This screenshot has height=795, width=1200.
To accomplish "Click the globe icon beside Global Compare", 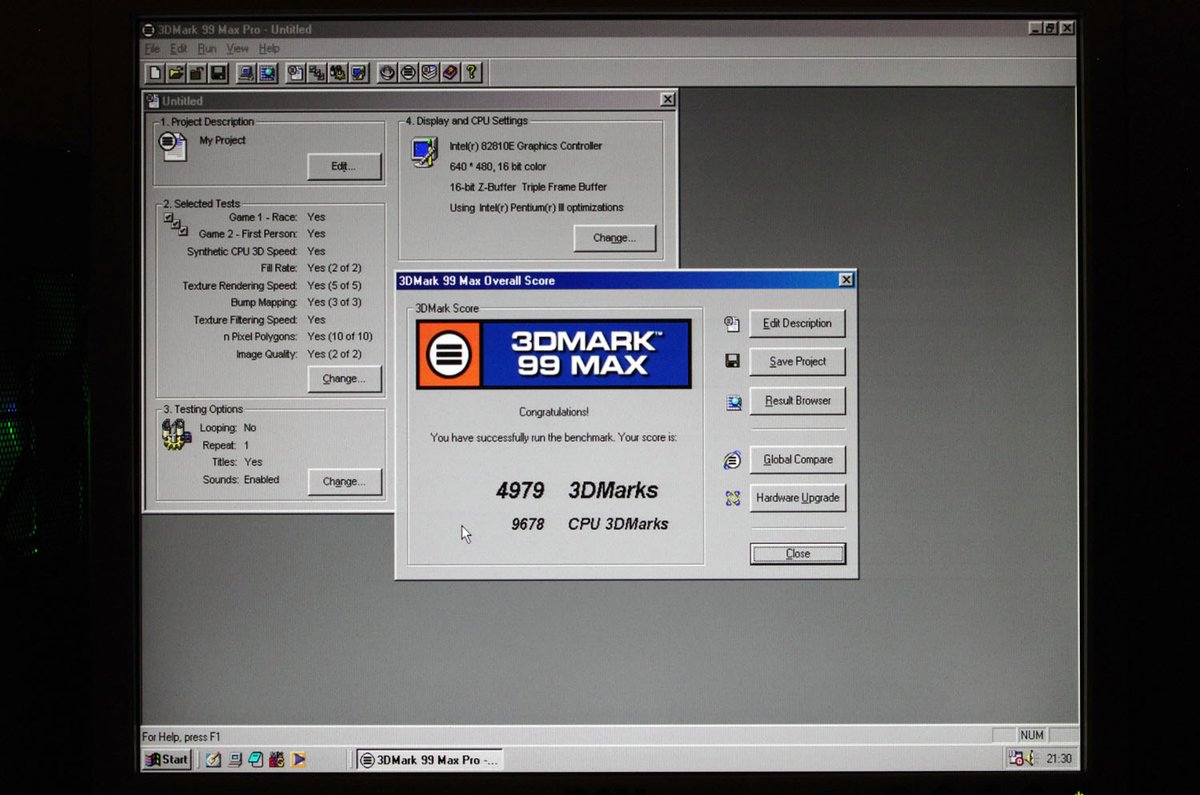I will point(732,460).
